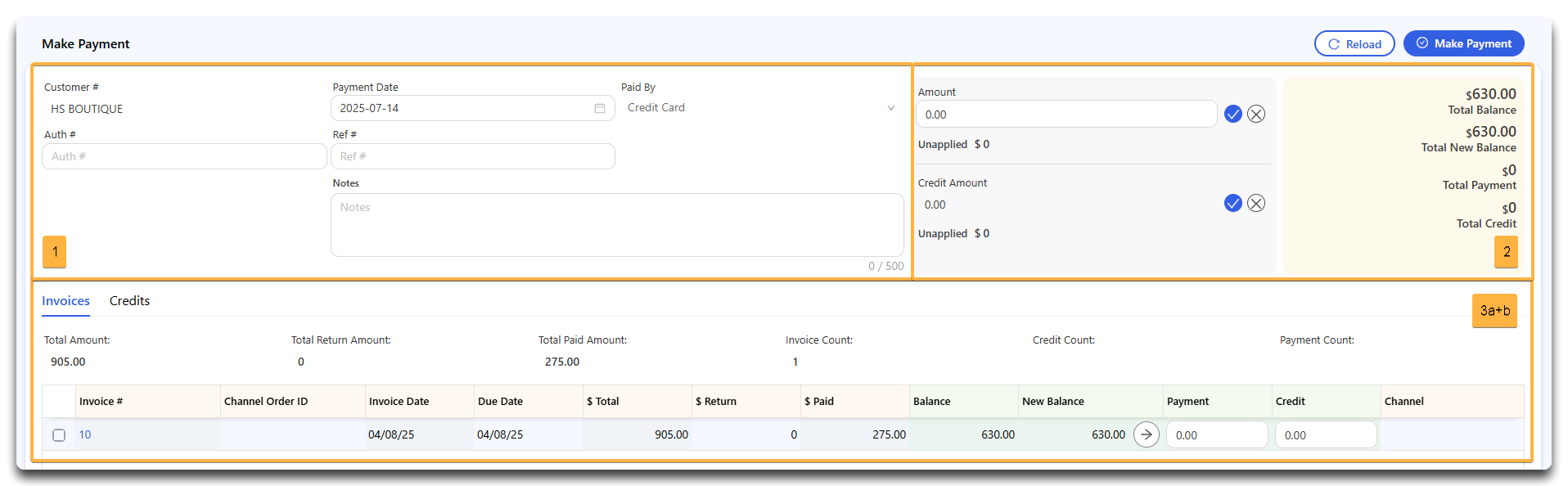This screenshot has width=1568, height=486.
Task: Confirm Amount with blue checkmark icon
Action: tap(1232, 114)
